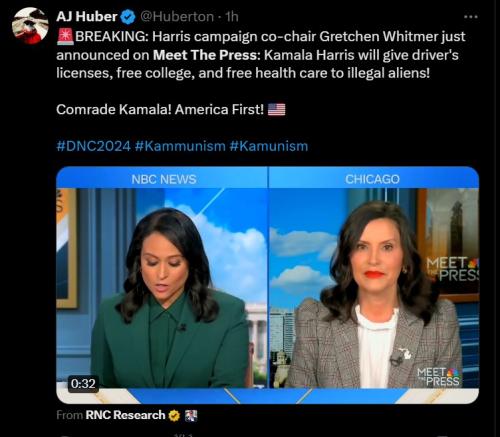Open the three-dot more options menu

pyautogui.click(x=471, y=17)
